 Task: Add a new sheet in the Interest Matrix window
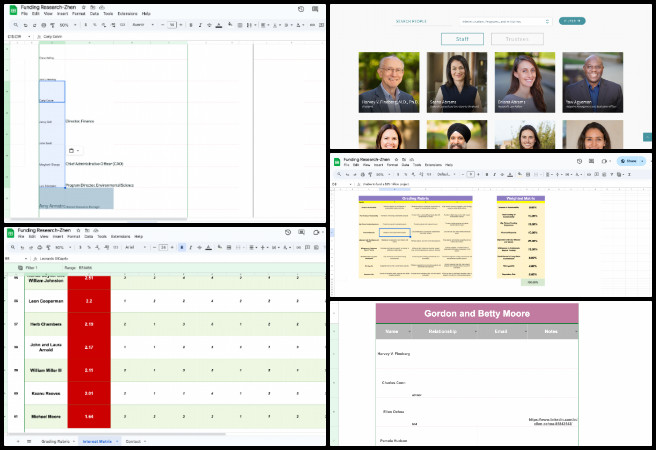point(18,441)
